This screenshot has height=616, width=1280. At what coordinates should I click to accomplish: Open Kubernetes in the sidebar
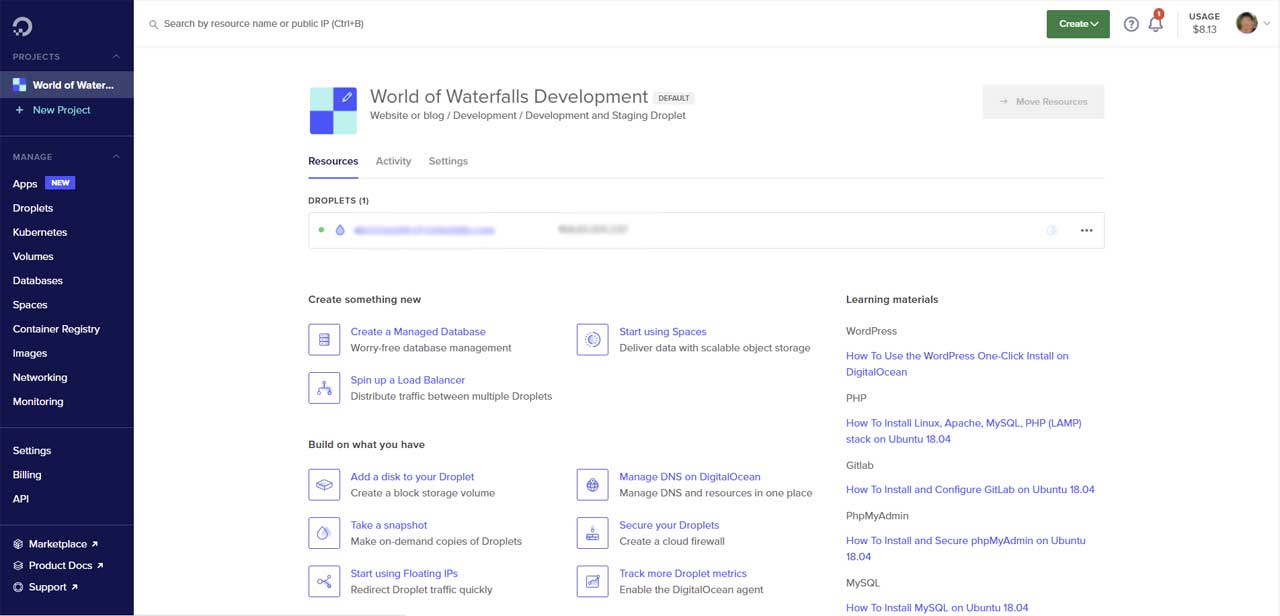40,232
